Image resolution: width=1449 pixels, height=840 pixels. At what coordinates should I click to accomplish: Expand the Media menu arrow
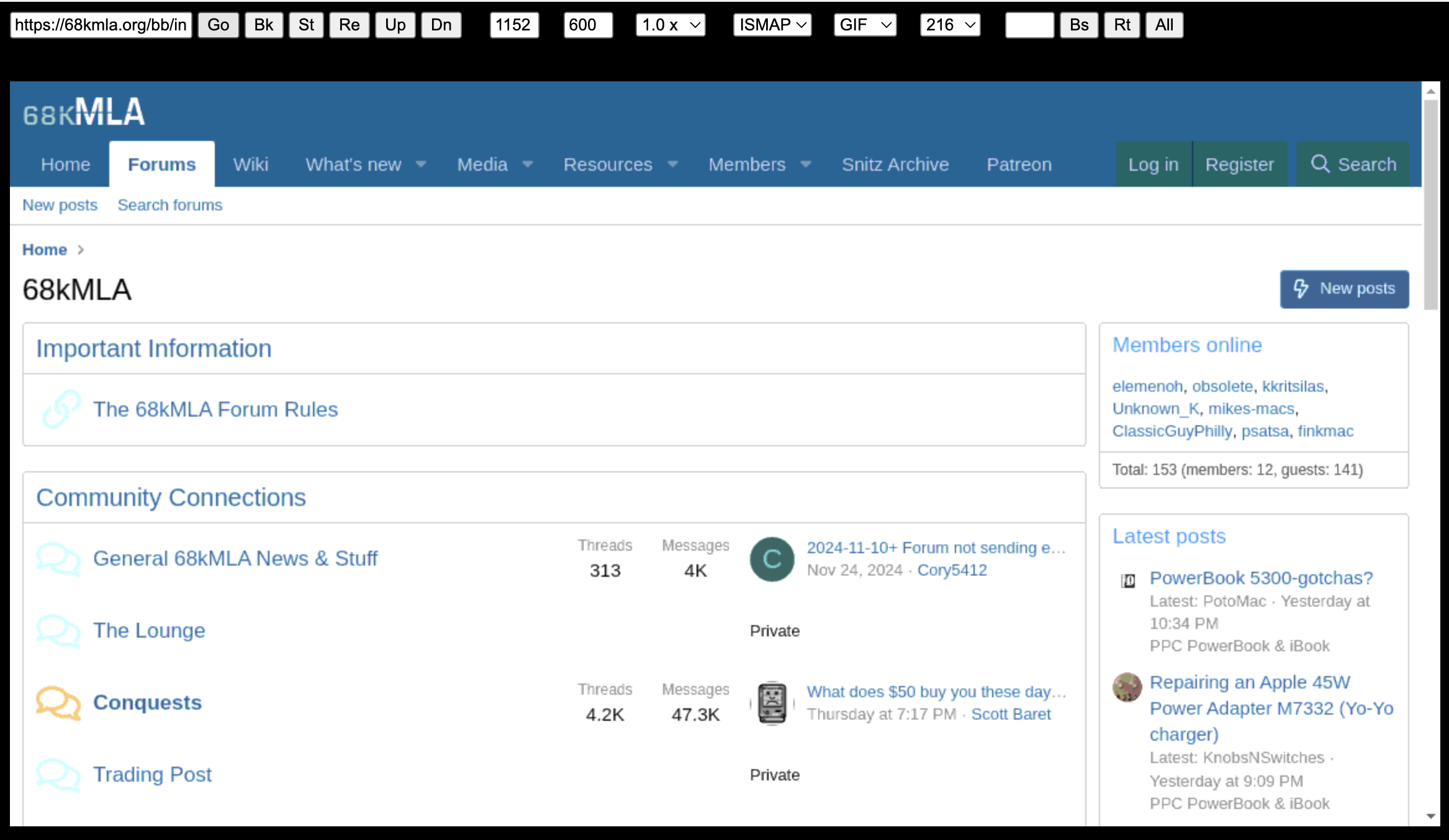coord(528,165)
